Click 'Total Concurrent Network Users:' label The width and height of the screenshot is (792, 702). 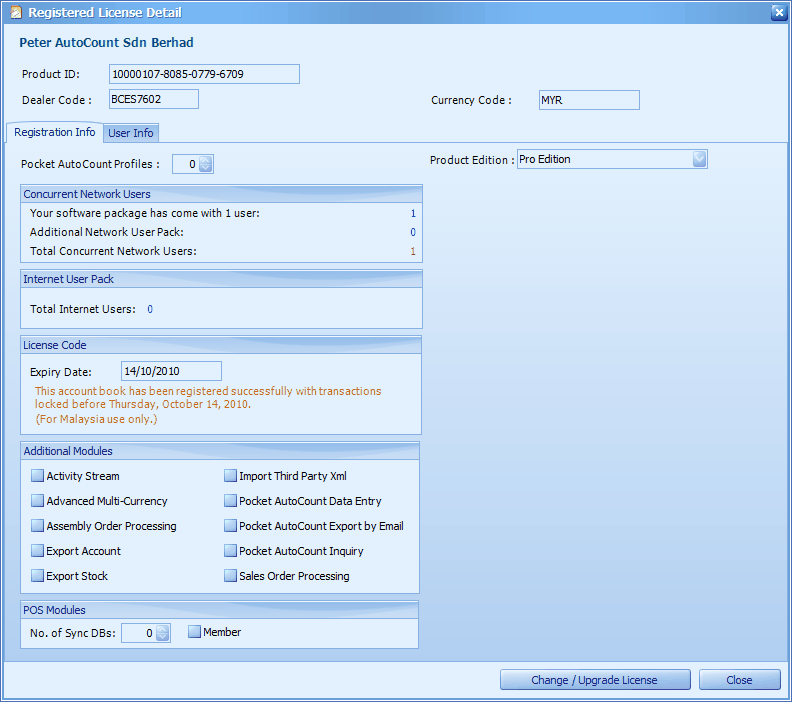(113, 251)
